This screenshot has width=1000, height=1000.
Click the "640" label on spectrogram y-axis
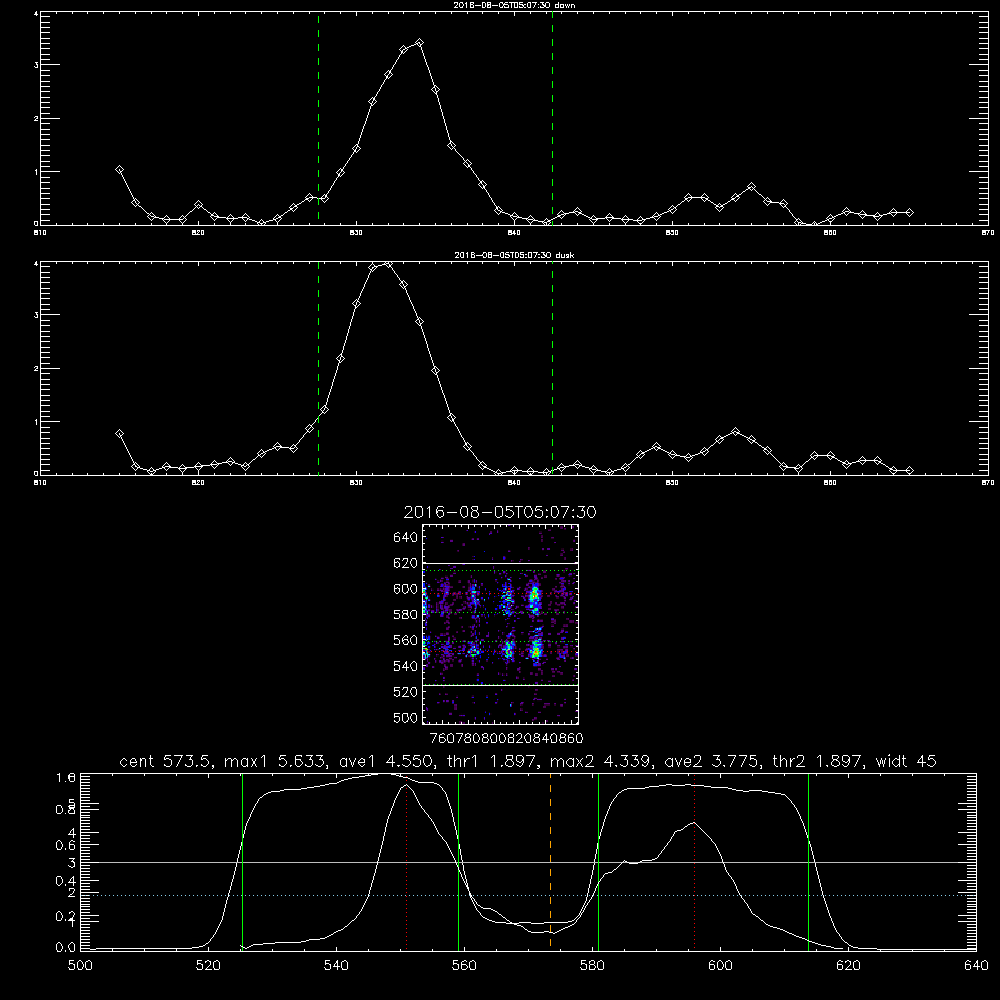pyautogui.click(x=406, y=538)
